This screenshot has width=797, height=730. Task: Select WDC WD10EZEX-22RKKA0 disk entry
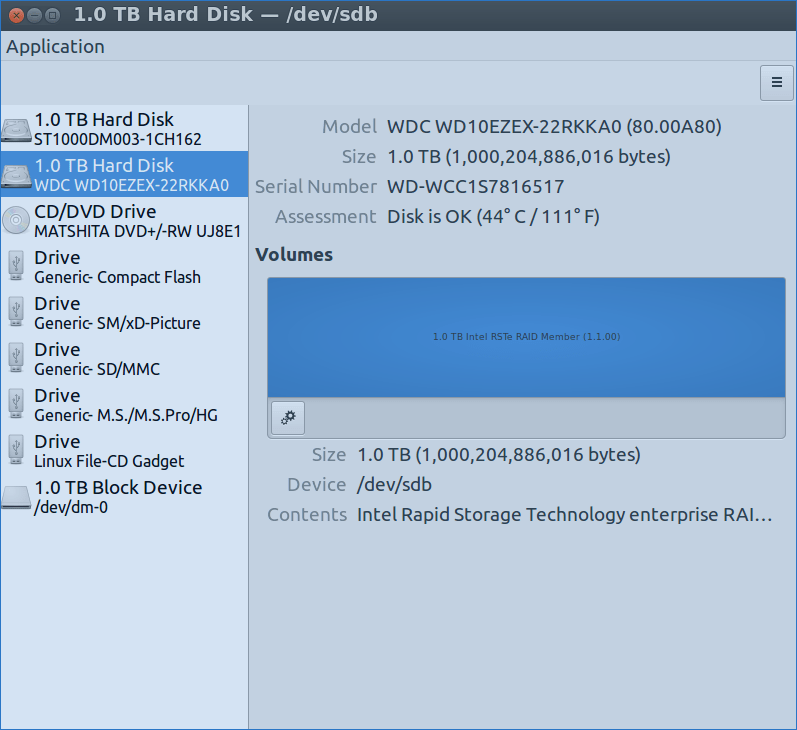click(124, 174)
